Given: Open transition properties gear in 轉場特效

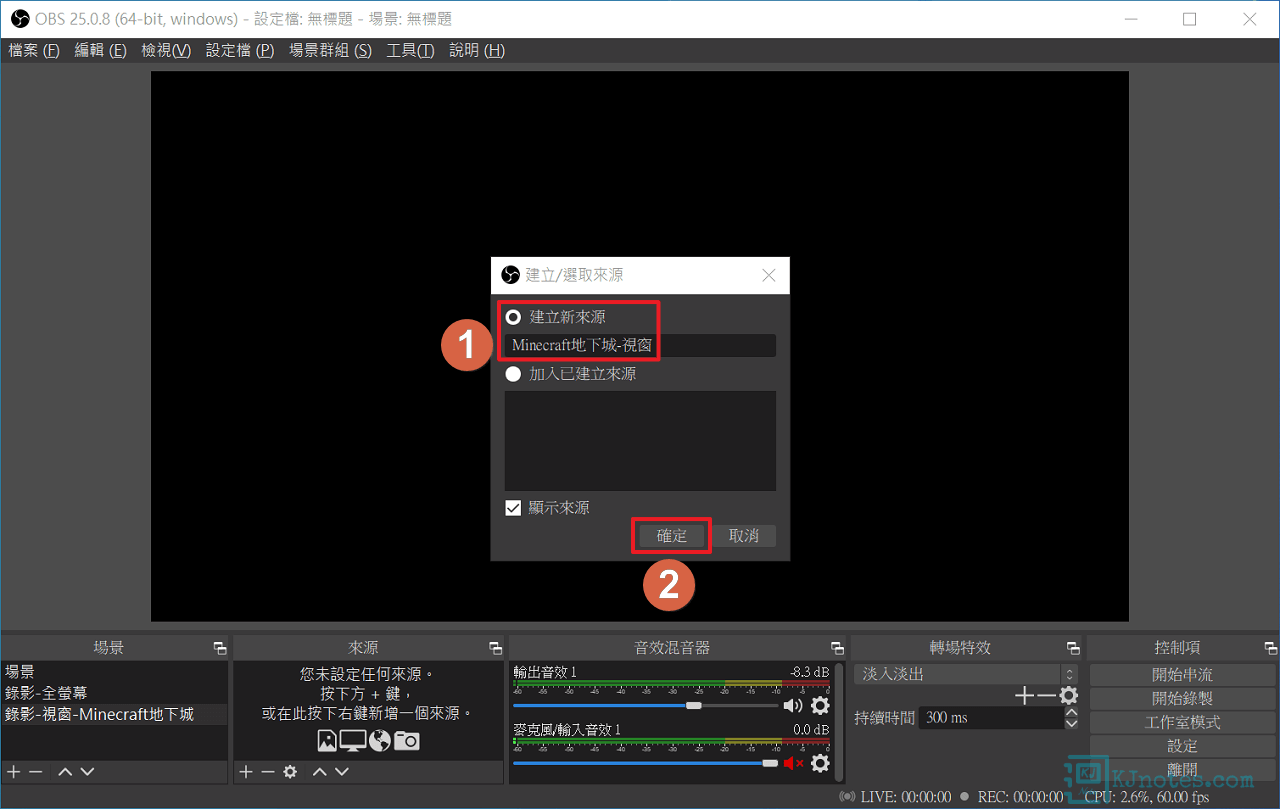Looking at the screenshot, I should pyautogui.click(x=1069, y=695).
